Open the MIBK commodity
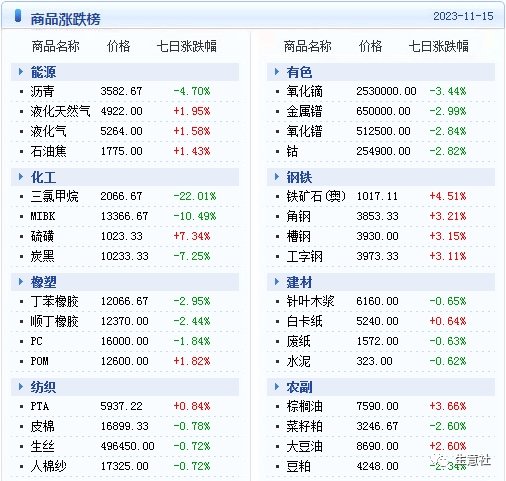The image size is (506, 481). tap(43, 216)
